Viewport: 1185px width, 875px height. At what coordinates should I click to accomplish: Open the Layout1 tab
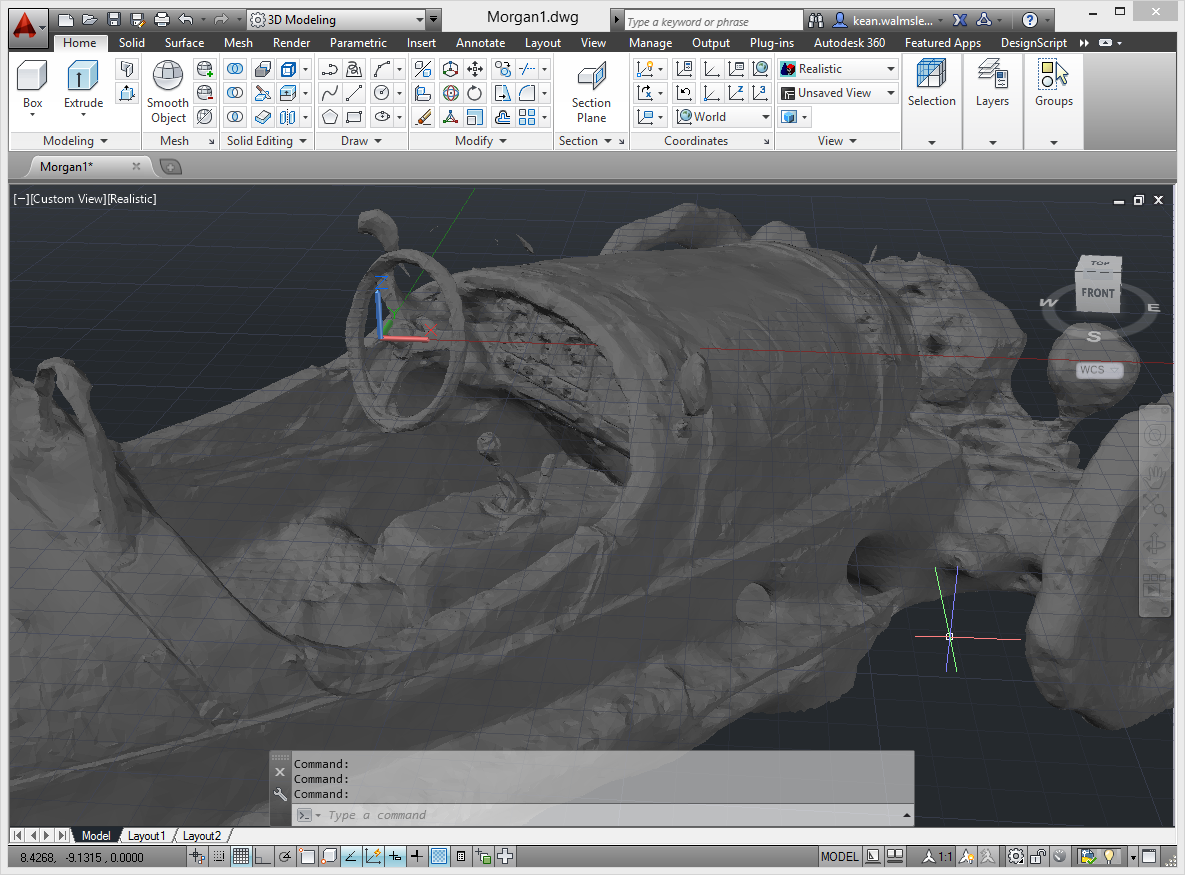pos(146,836)
